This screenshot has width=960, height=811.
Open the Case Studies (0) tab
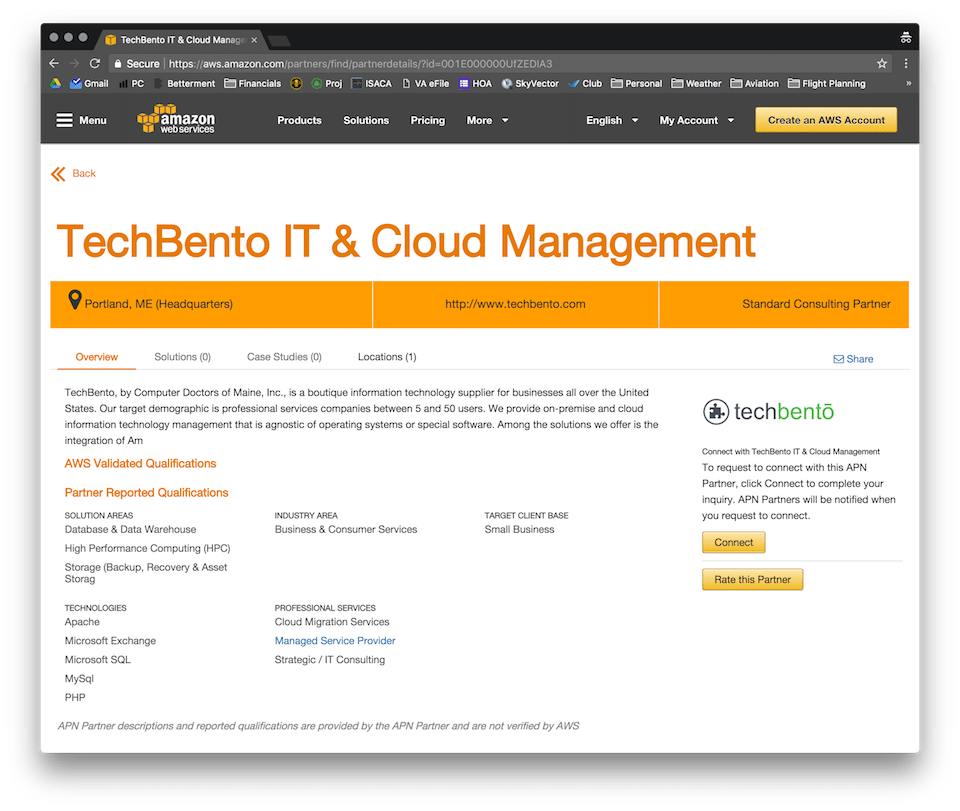click(x=284, y=357)
